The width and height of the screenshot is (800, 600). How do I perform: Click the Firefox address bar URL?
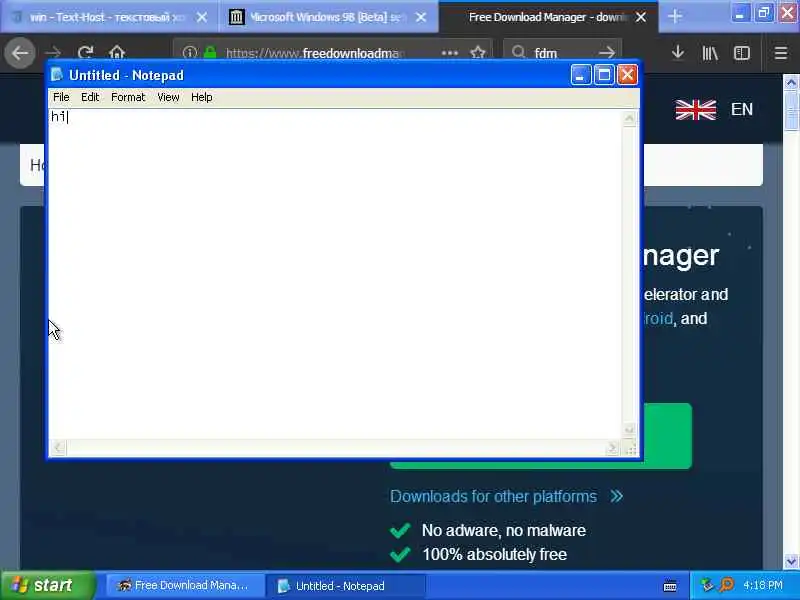pyautogui.click(x=314, y=53)
